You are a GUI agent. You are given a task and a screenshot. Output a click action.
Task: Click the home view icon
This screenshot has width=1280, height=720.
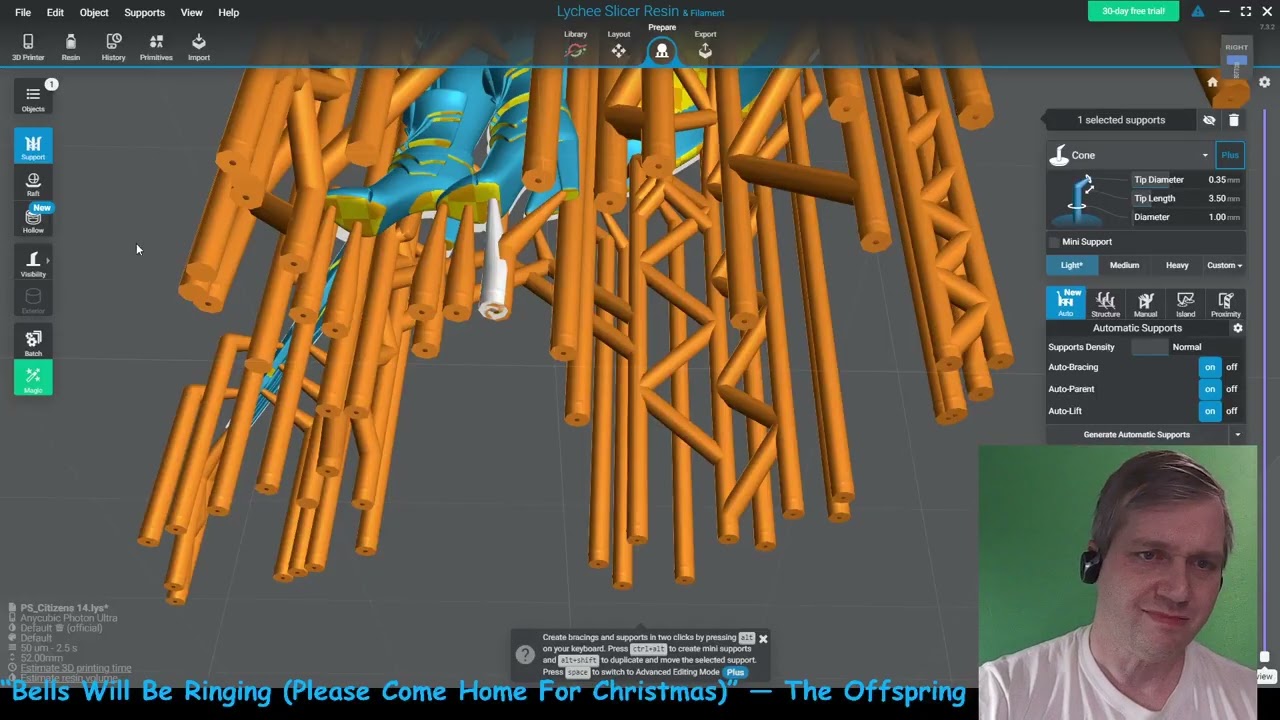point(1212,83)
